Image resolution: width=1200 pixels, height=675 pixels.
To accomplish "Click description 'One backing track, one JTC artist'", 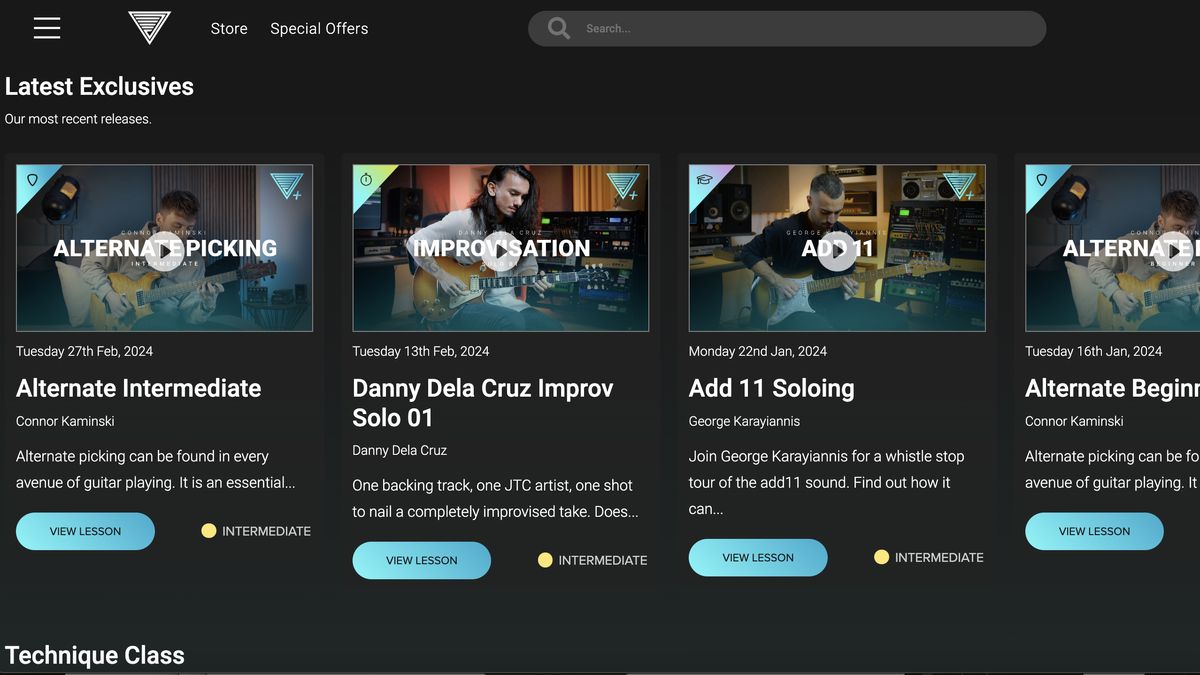I will 495,498.
